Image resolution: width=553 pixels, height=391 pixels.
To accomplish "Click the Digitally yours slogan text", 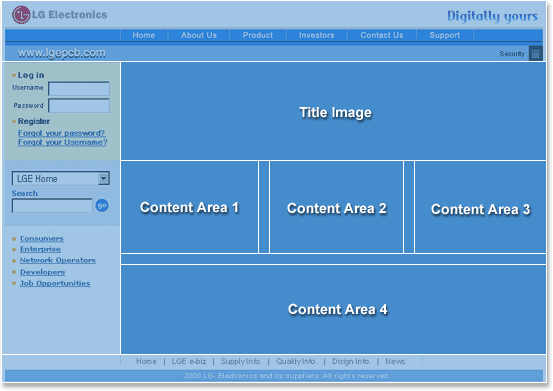I will point(492,16).
